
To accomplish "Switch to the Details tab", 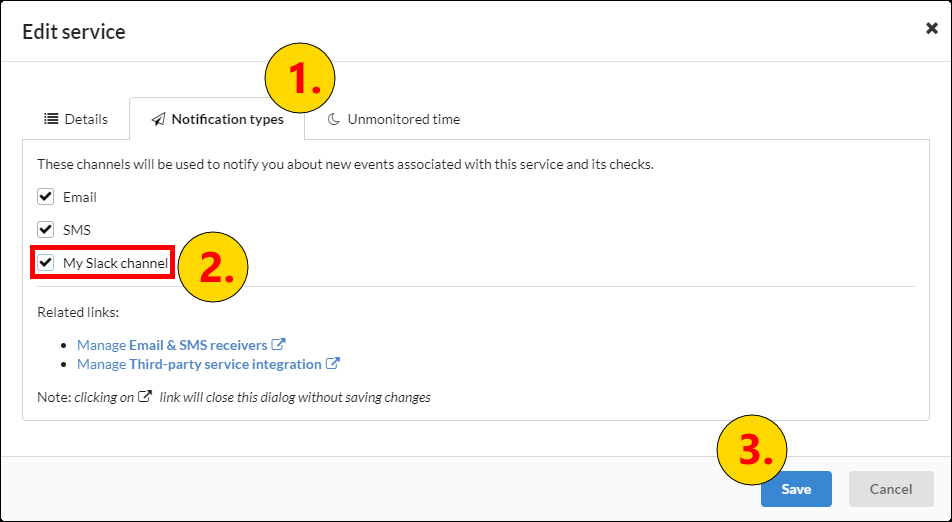I will pos(76,119).
